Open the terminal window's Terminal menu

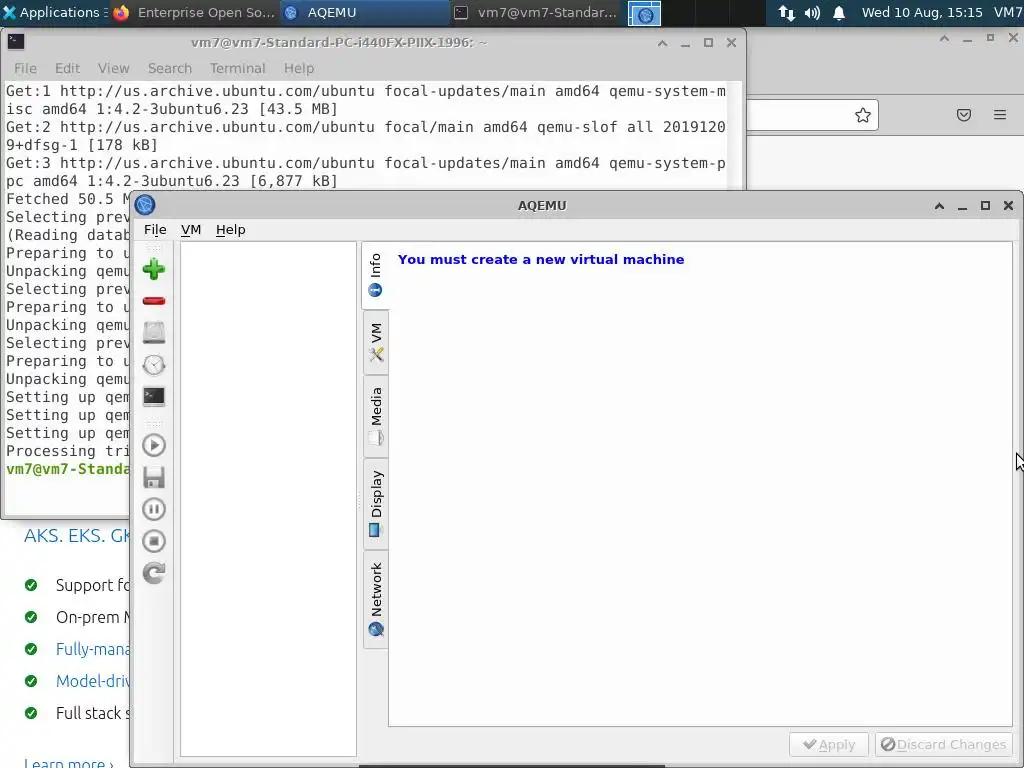pyautogui.click(x=237, y=68)
